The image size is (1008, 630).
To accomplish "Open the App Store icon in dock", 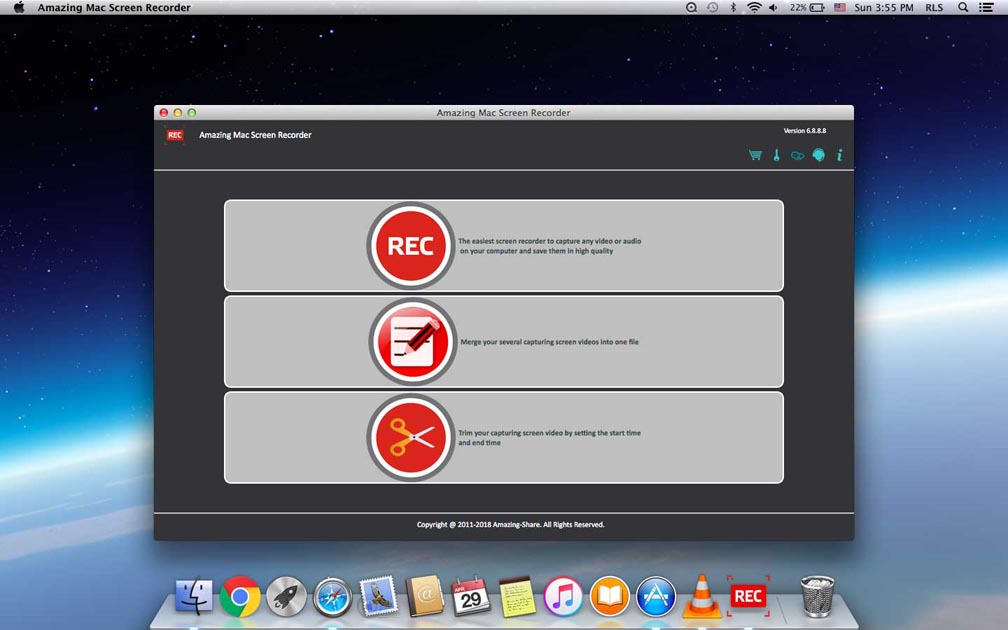I will point(656,597).
